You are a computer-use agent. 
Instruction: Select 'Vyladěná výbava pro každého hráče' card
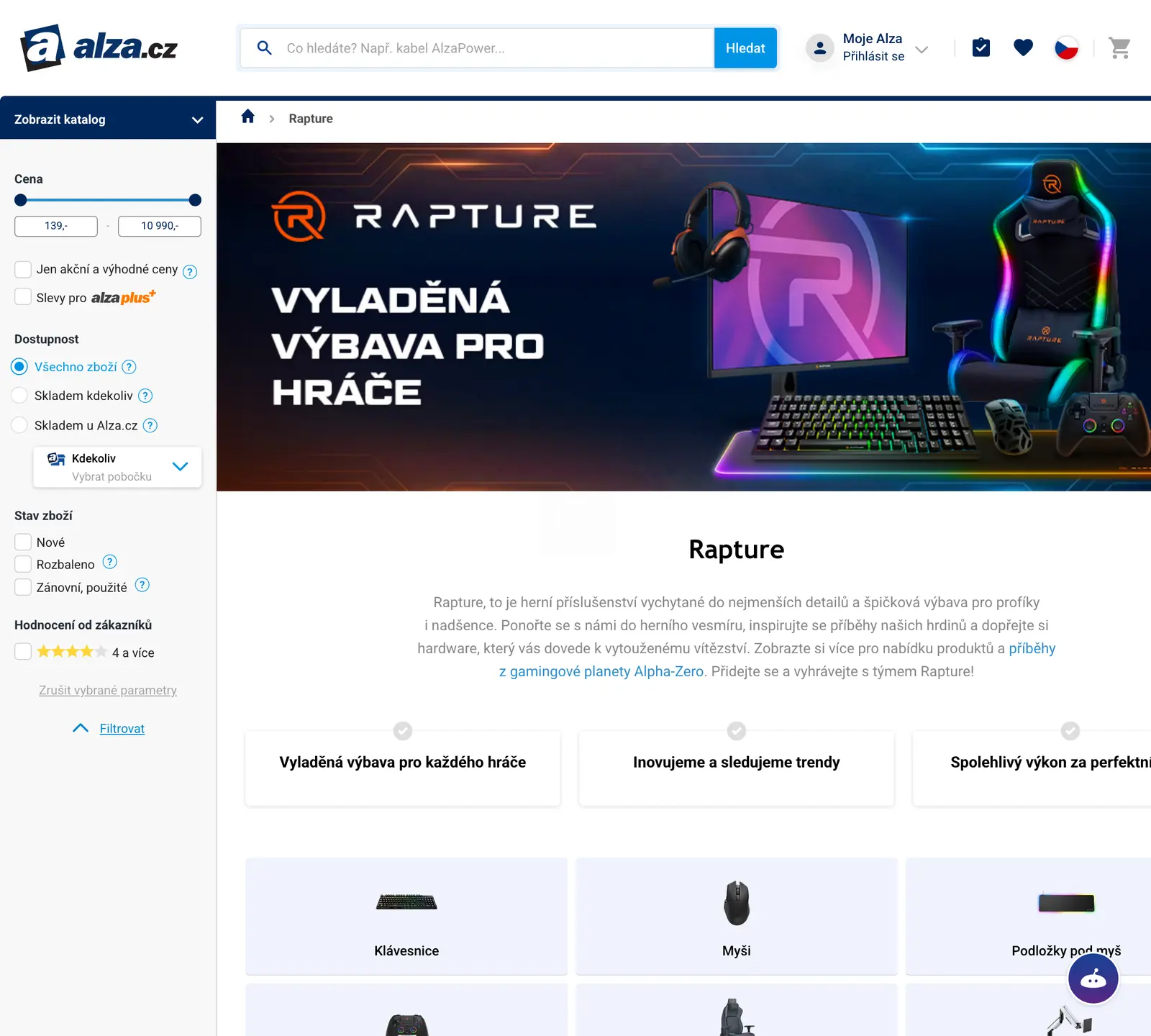pos(403,768)
